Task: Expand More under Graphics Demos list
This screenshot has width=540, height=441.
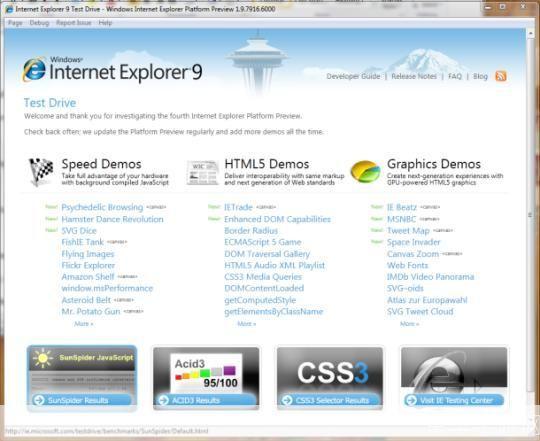Action: 409,324
